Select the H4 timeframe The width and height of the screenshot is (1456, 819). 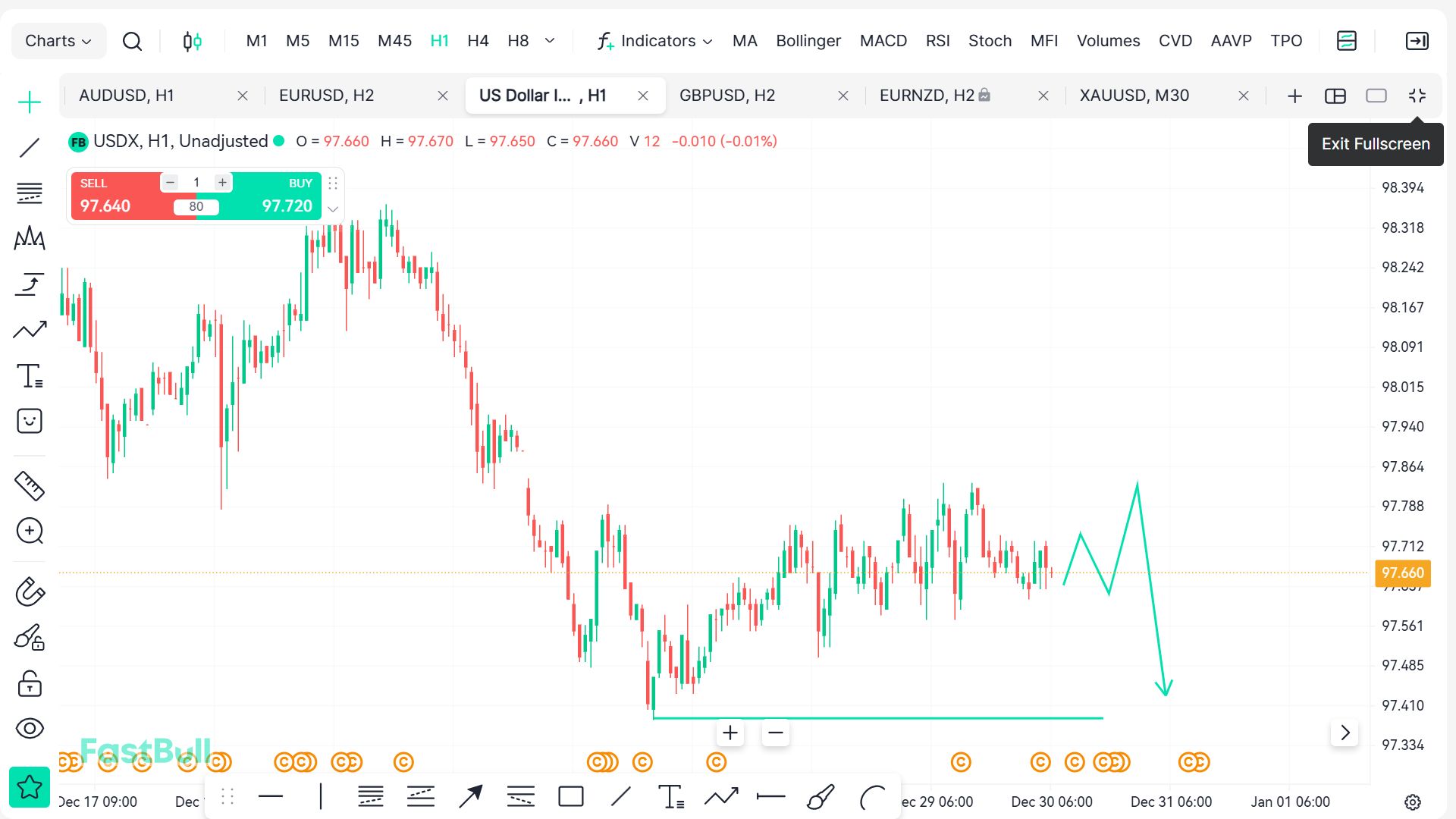(x=478, y=41)
